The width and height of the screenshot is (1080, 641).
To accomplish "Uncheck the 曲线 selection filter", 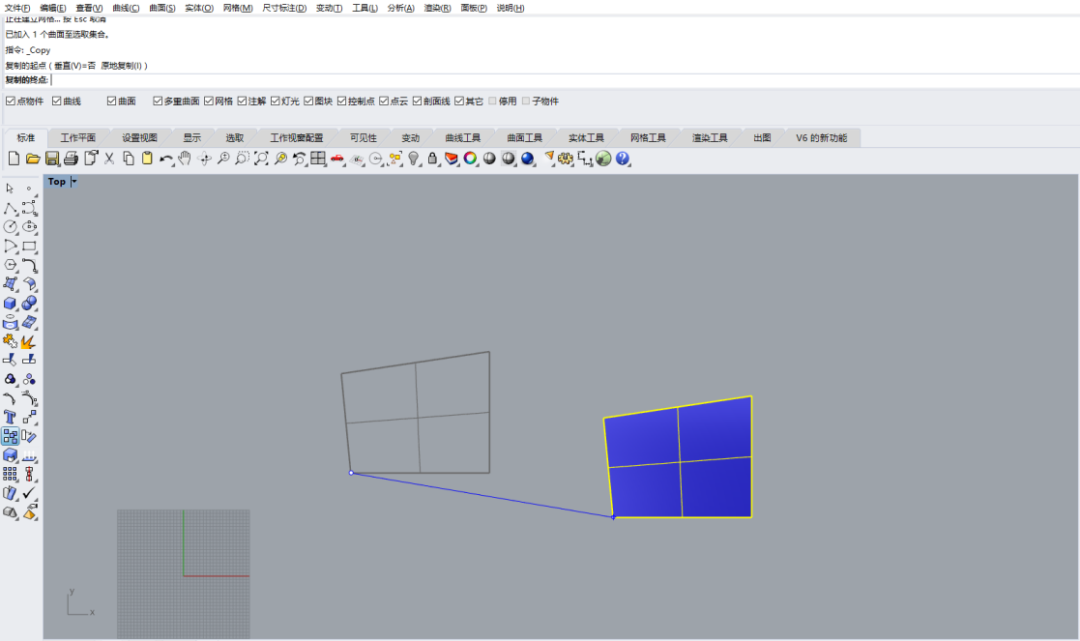I will point(57,101).
